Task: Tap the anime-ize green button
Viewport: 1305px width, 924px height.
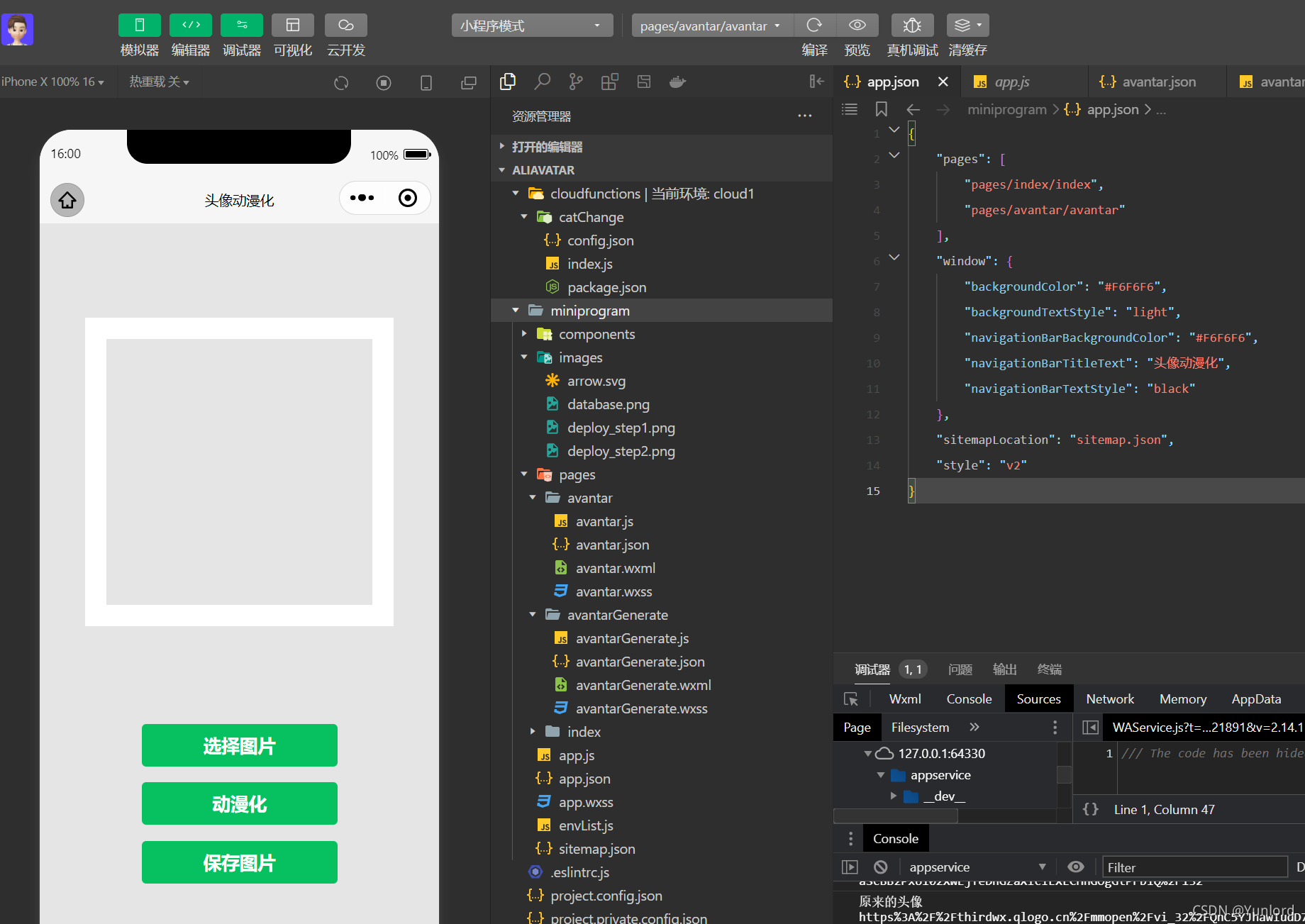Action: click(x=240, y=803)
